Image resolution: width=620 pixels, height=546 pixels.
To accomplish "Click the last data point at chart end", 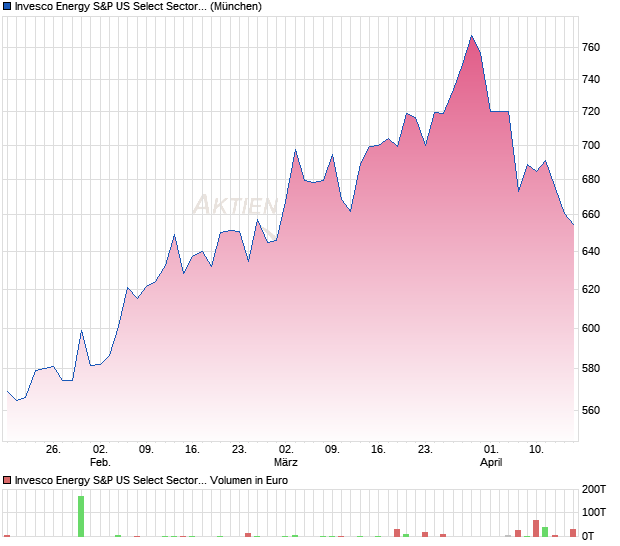I will coord(574,225).
